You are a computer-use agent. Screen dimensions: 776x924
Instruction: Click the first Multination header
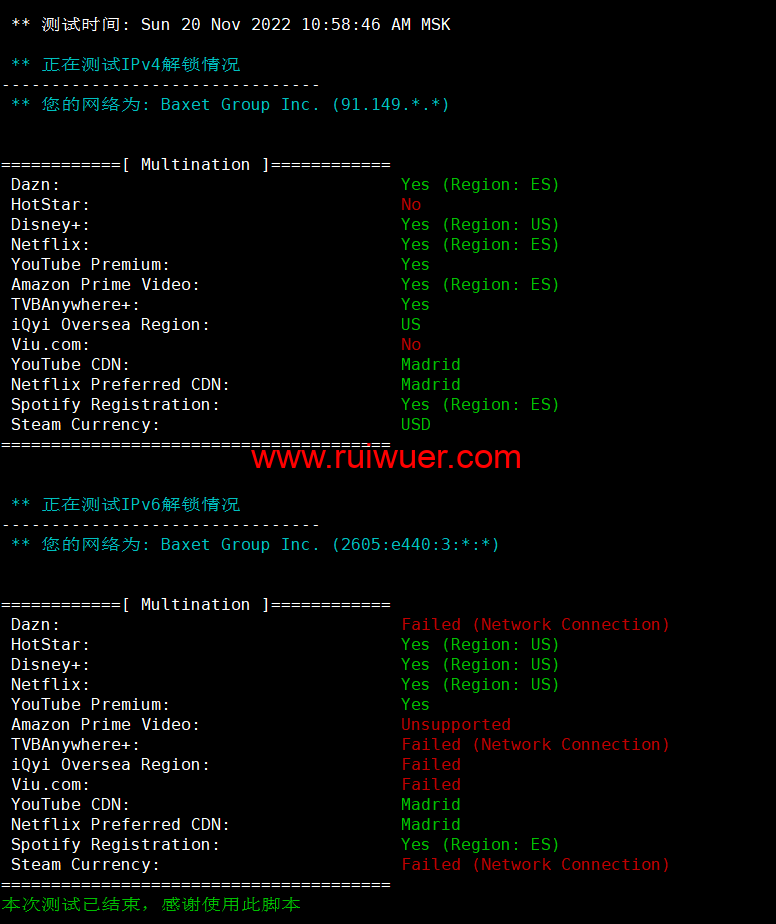click(196, 164)
